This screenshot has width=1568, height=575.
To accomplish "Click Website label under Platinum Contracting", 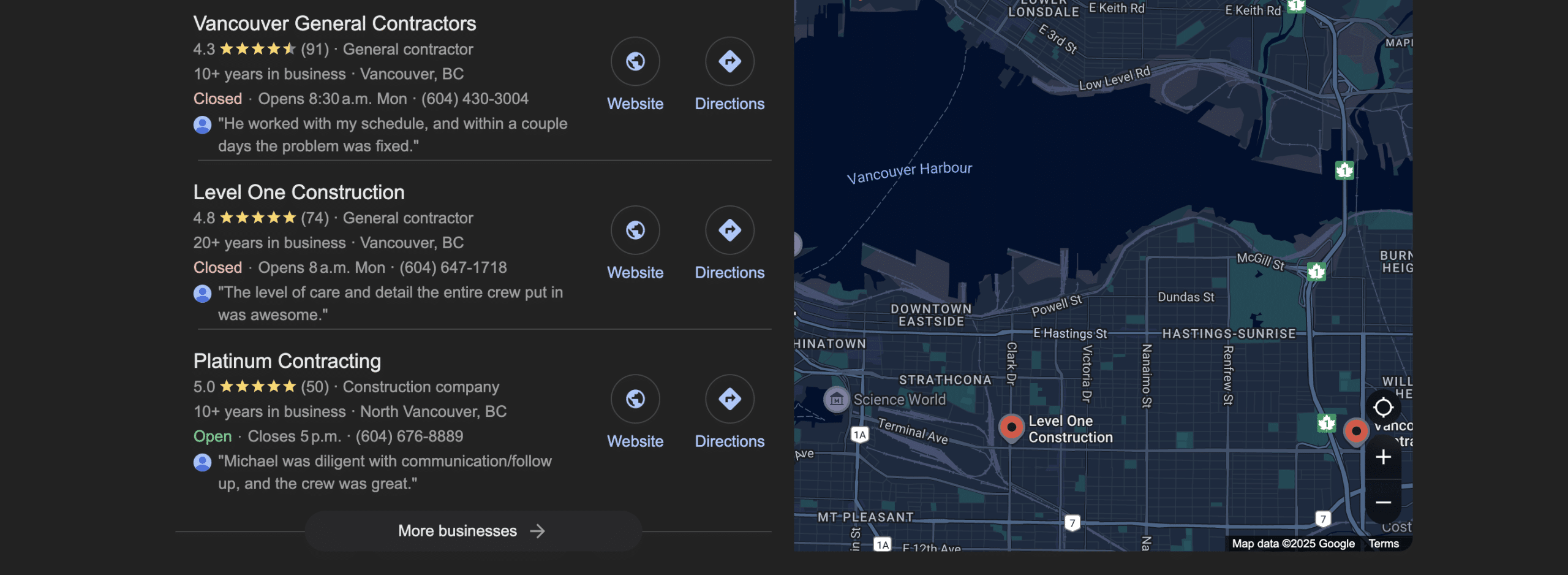I will click(635, 441).
